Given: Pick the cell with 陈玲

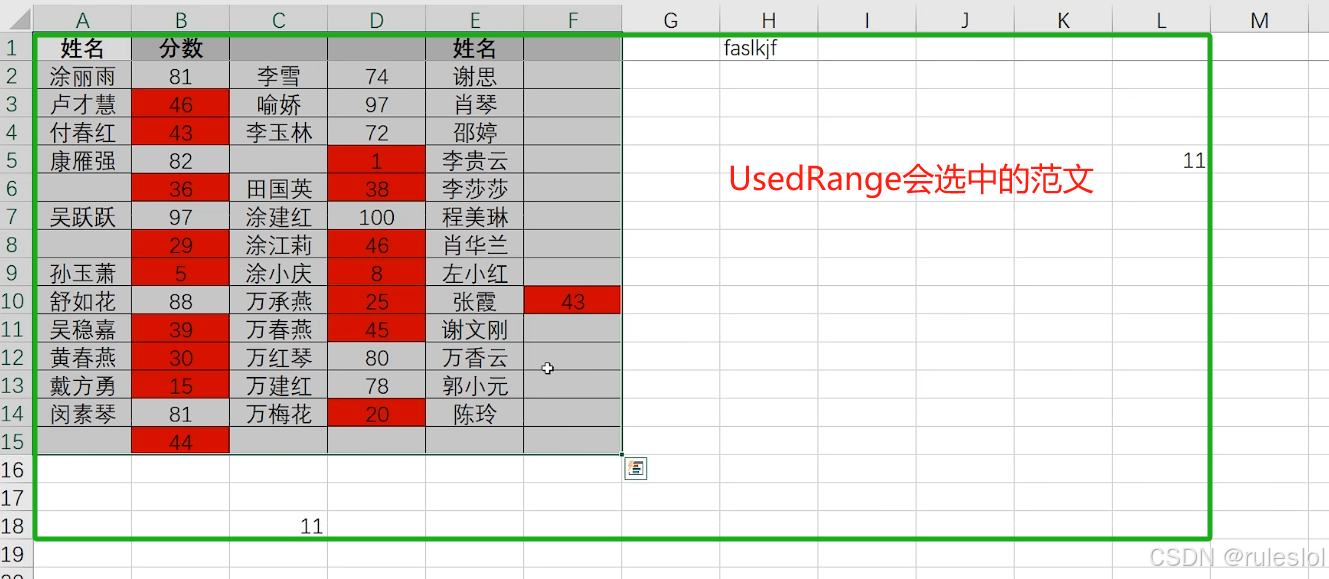Looking at the screenshot, I should [x=475, y=413].
